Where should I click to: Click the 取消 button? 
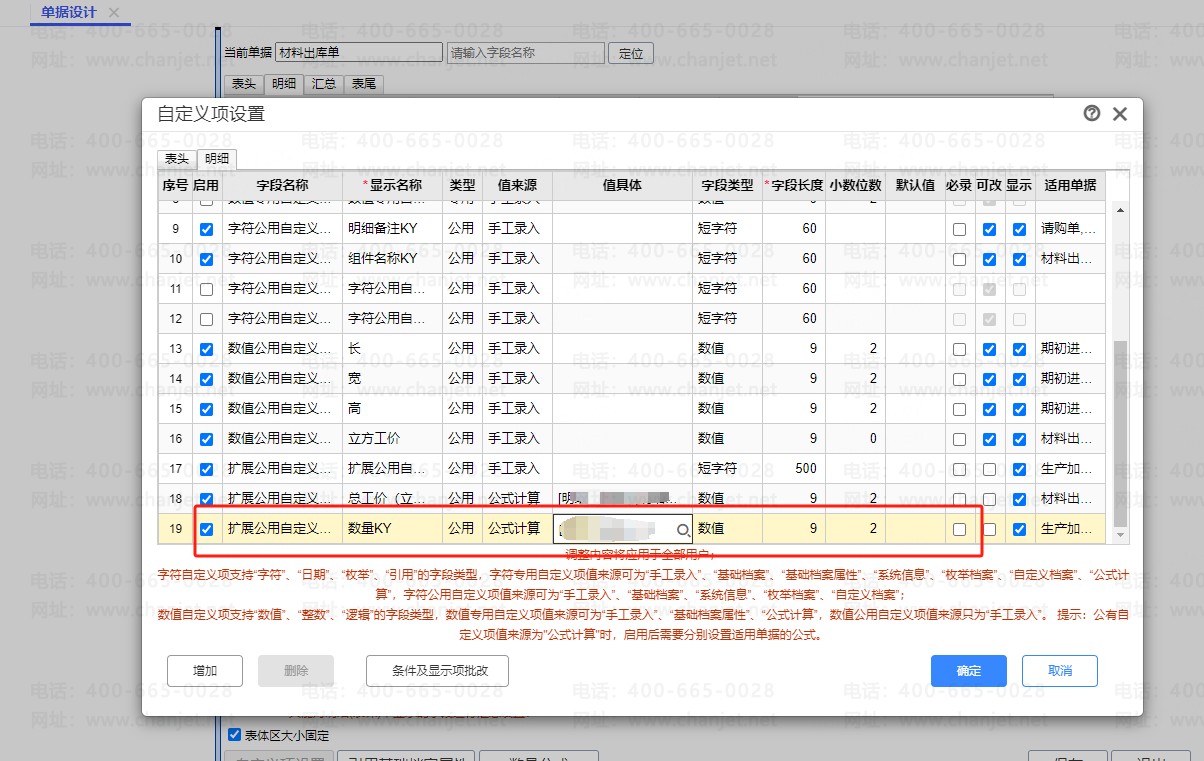1060,671
